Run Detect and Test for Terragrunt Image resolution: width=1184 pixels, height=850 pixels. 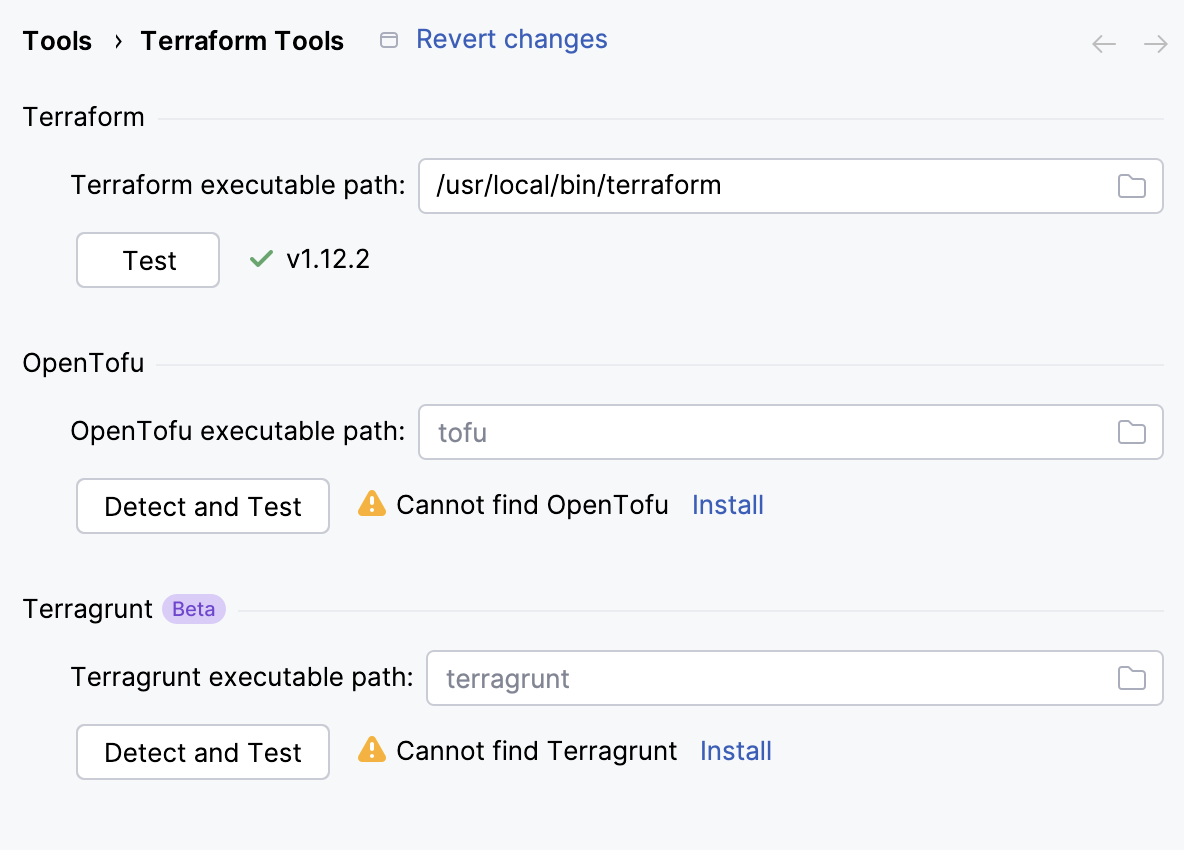[x=202, y=752]
